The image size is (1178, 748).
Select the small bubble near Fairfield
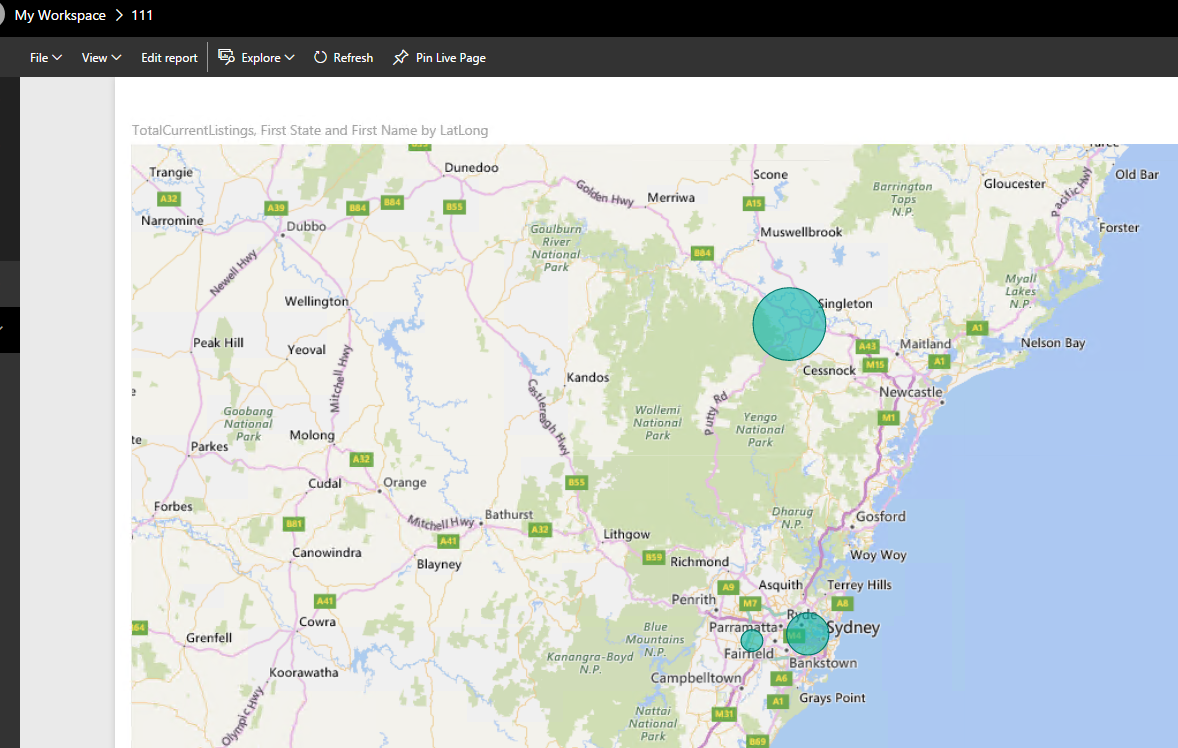(x=751, y=640)
